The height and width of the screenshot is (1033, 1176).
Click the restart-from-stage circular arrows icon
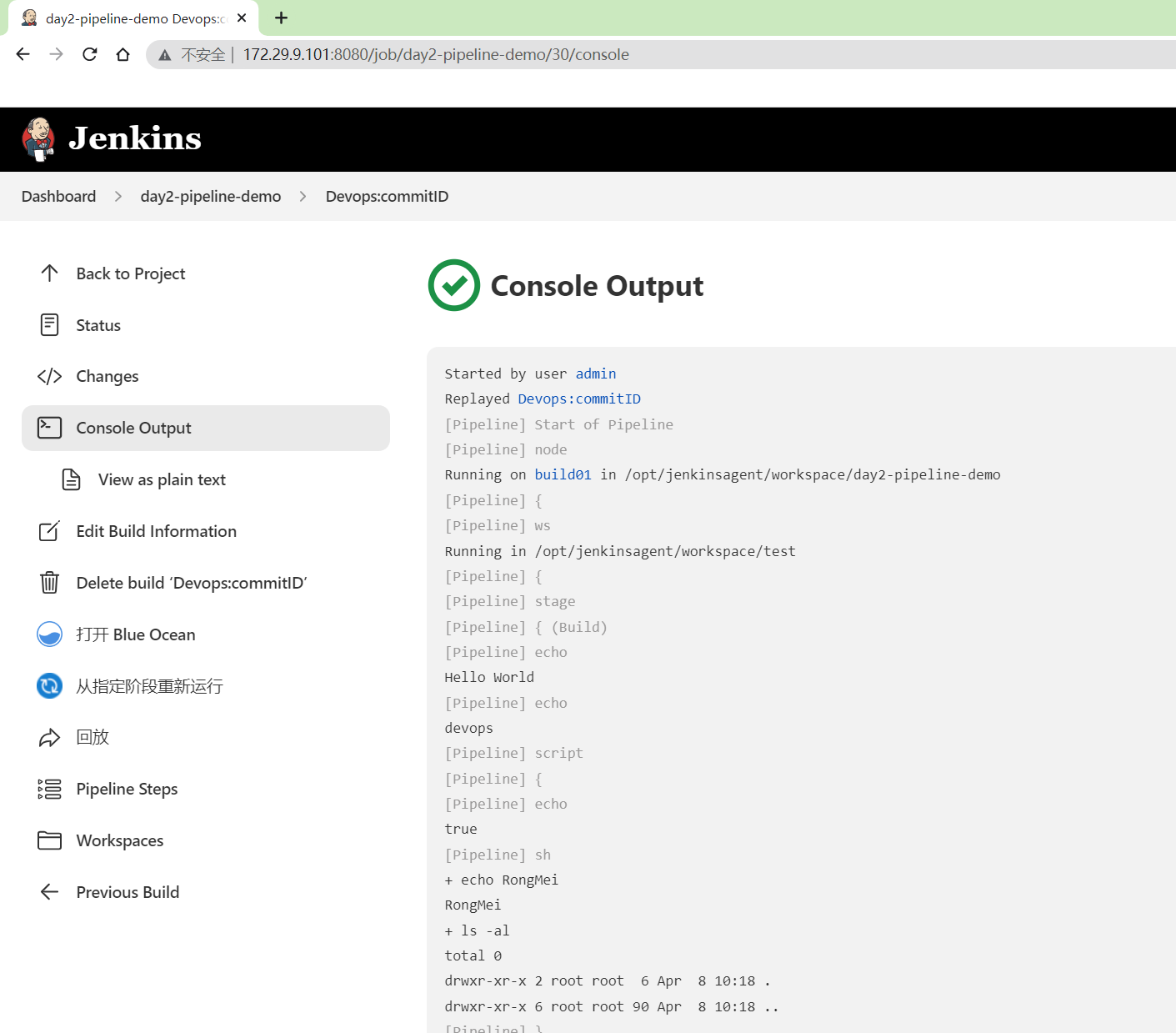click(x=49, y=686)
